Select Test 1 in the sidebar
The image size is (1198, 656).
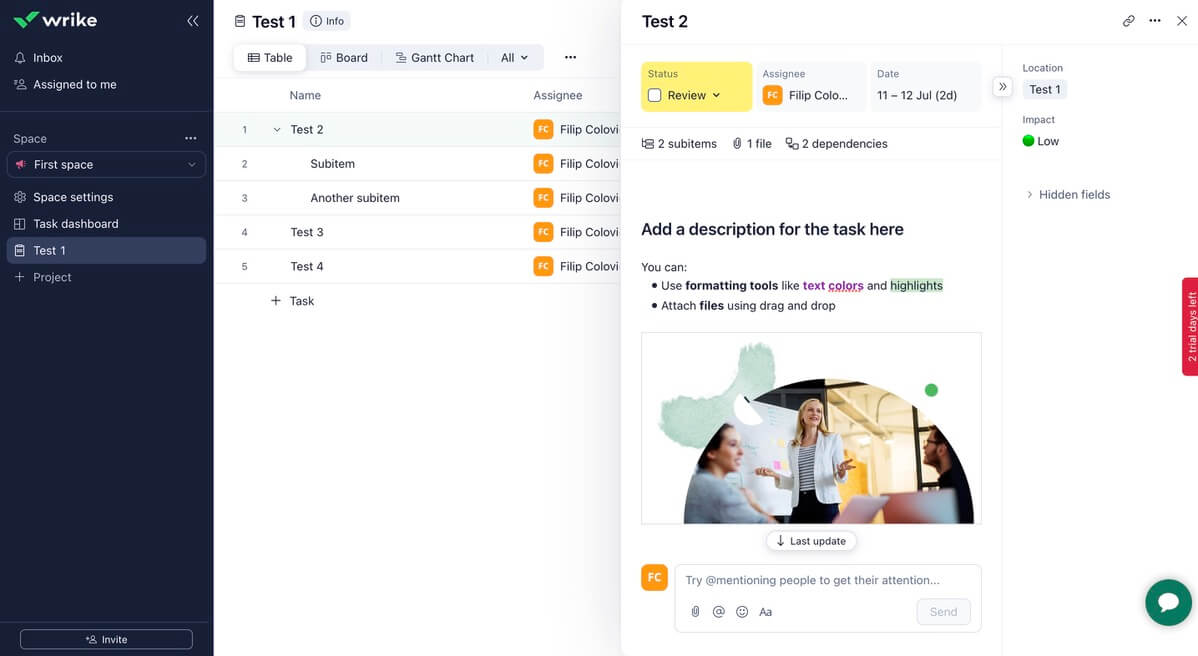pos(106,250)
